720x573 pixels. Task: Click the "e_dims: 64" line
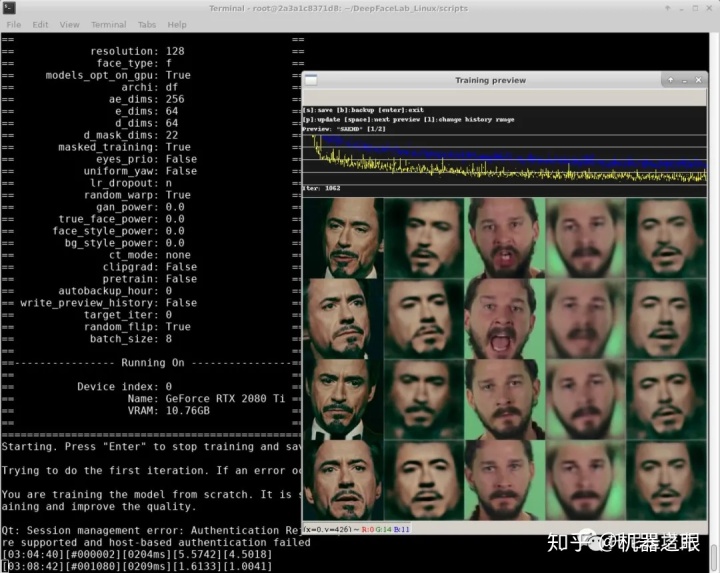(x=146, y=111)
